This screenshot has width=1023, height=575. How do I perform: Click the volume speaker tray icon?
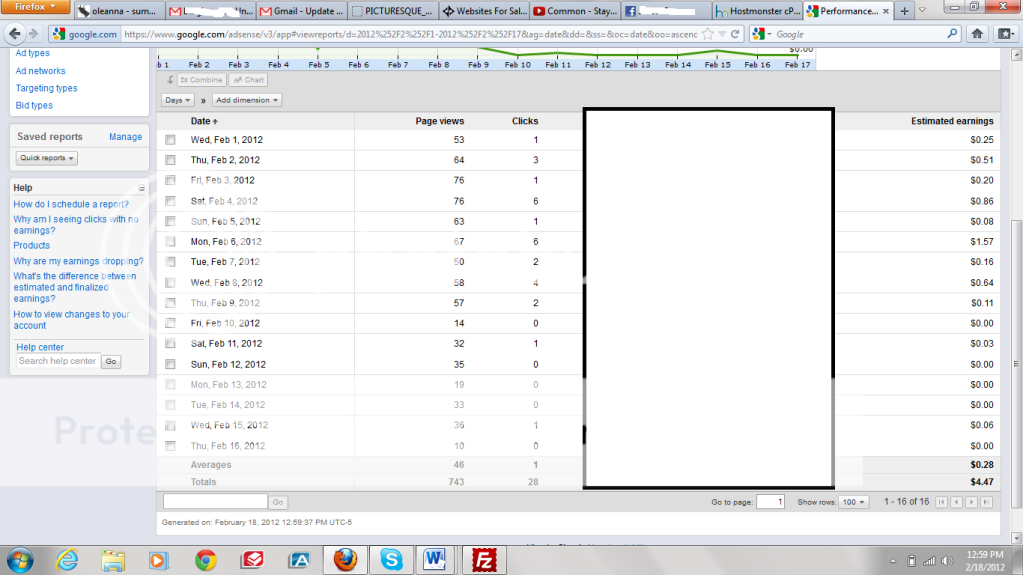(947, 561)
